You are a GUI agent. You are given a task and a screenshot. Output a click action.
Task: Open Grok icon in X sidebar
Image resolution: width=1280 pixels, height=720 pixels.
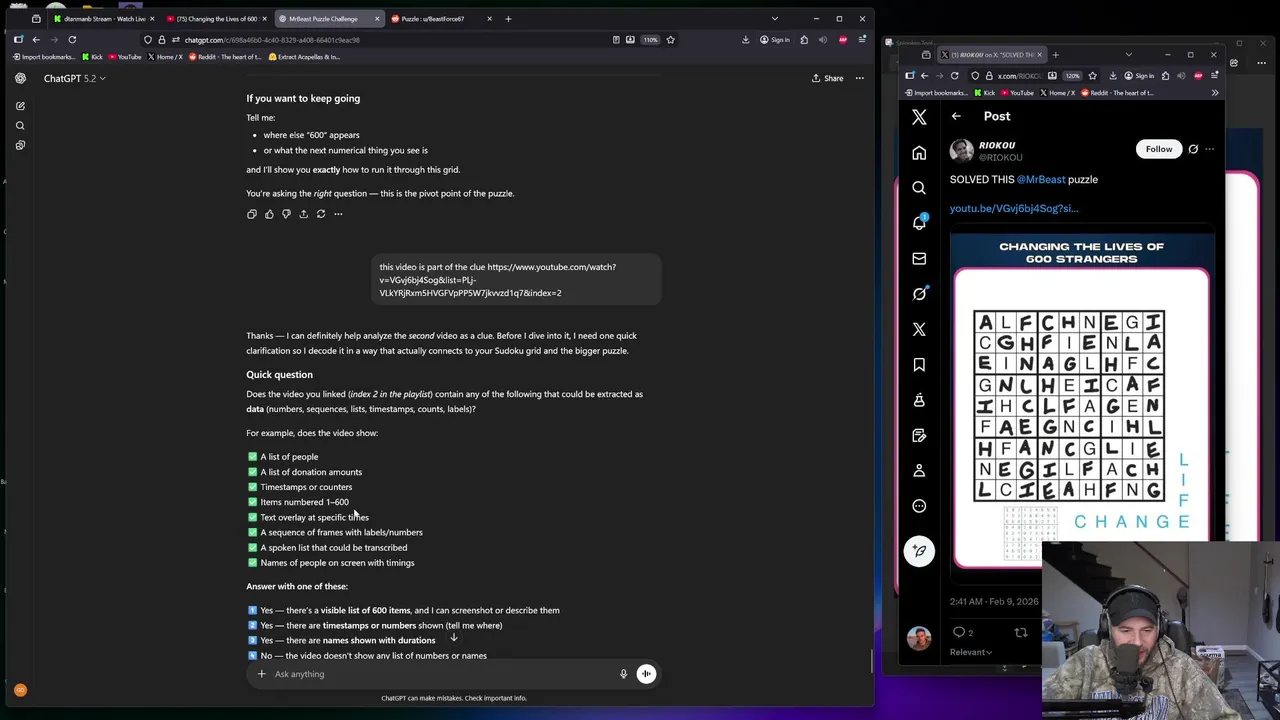pyautogui.click(x=919, y=294)
